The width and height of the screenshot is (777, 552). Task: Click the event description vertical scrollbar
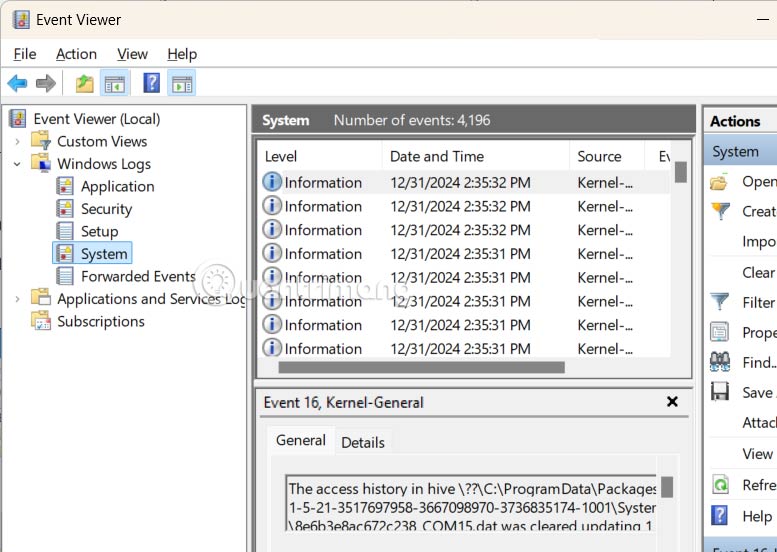click(x=667, y=487)
